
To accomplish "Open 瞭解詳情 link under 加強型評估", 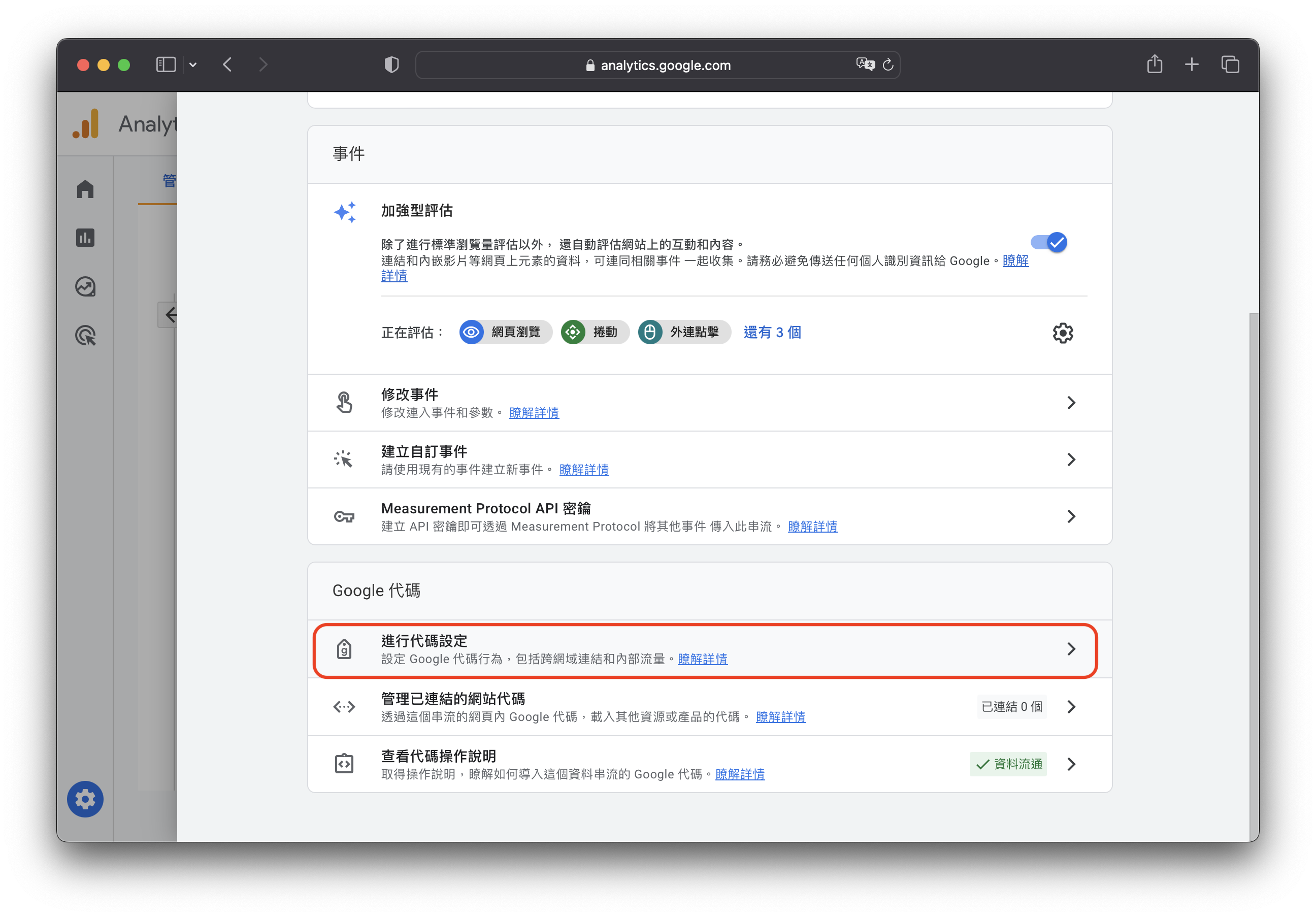I will pyautogui.click(x=1014, y=261).
